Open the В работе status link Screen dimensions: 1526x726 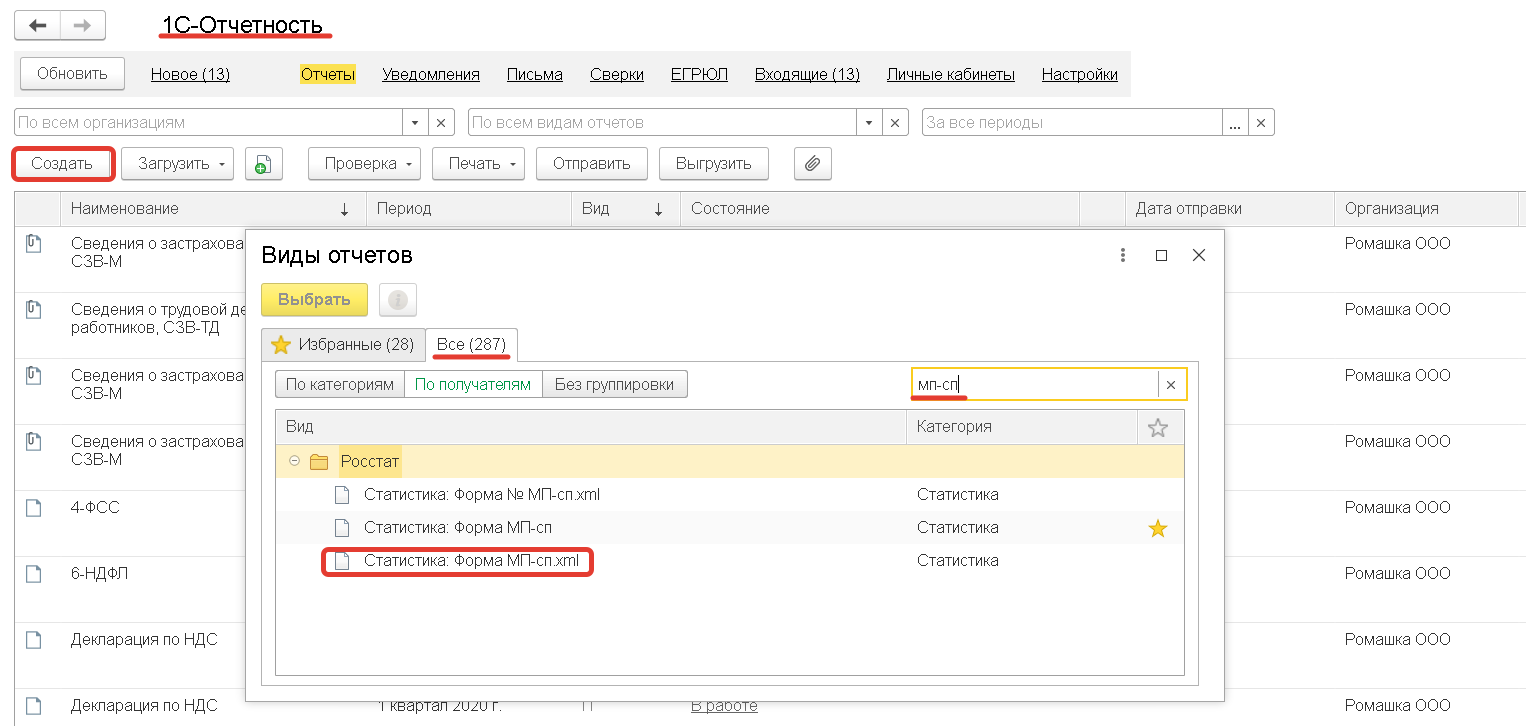pyautogui.click(x=724, y=705)
